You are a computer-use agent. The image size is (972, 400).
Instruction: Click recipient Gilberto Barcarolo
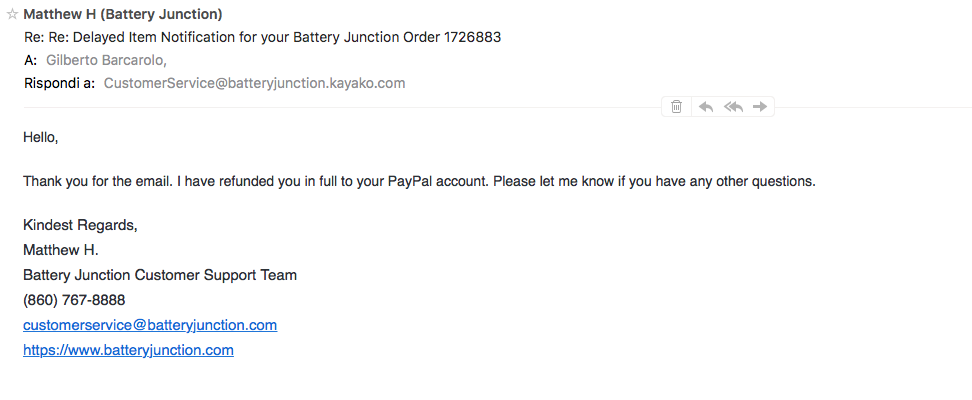(x=105, y=60)
